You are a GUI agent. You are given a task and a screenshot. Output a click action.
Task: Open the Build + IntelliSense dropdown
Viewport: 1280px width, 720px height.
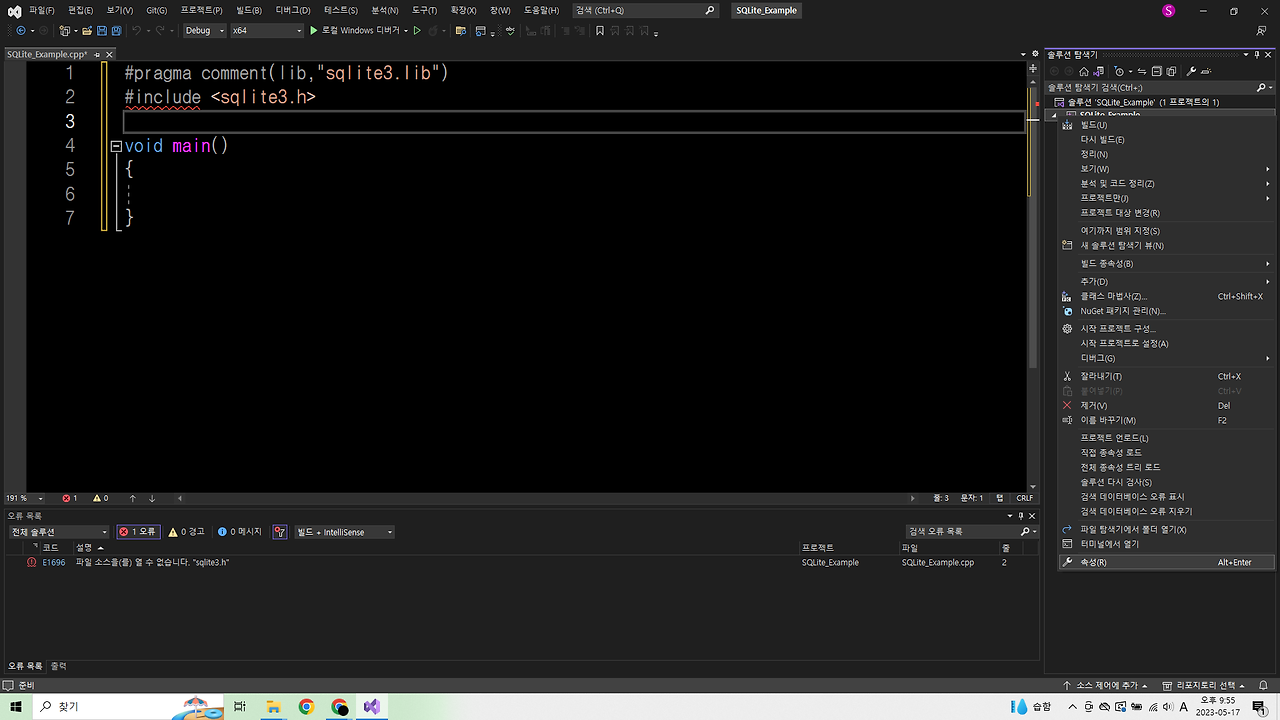point(344,532)
